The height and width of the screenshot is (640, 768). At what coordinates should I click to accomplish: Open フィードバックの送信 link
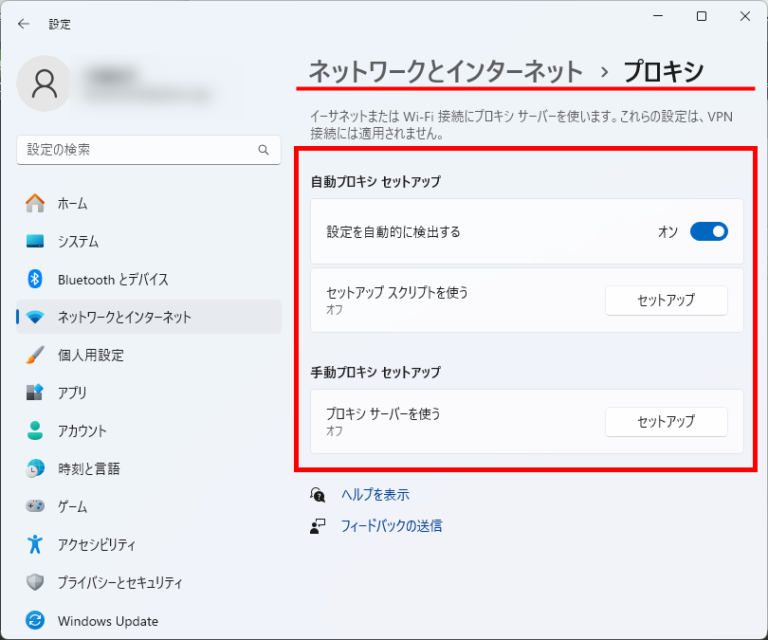tap(391, 526)
